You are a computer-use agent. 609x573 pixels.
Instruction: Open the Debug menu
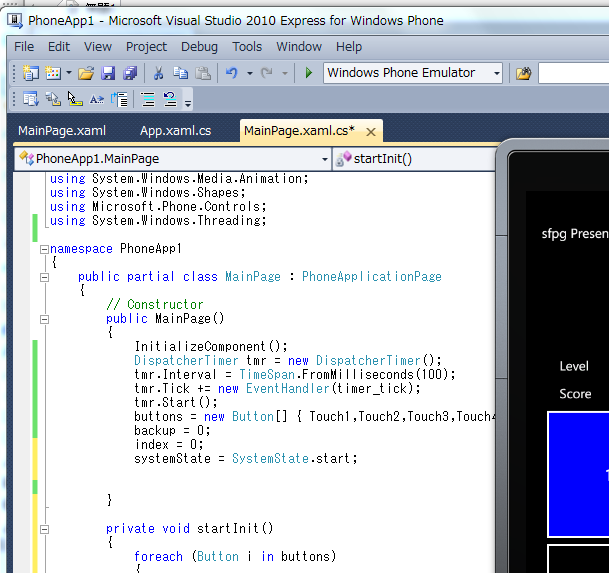(x=199, y=46)
